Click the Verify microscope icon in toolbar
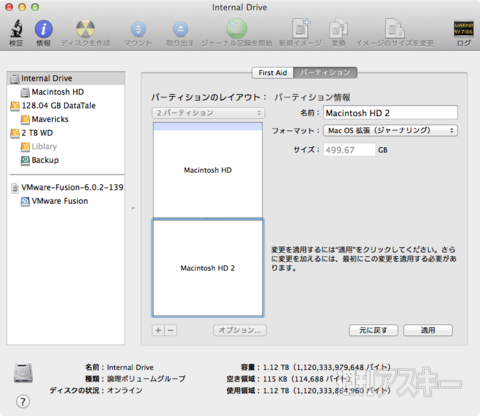The width and height of the screenshot is (480, 416). [16, 29]
